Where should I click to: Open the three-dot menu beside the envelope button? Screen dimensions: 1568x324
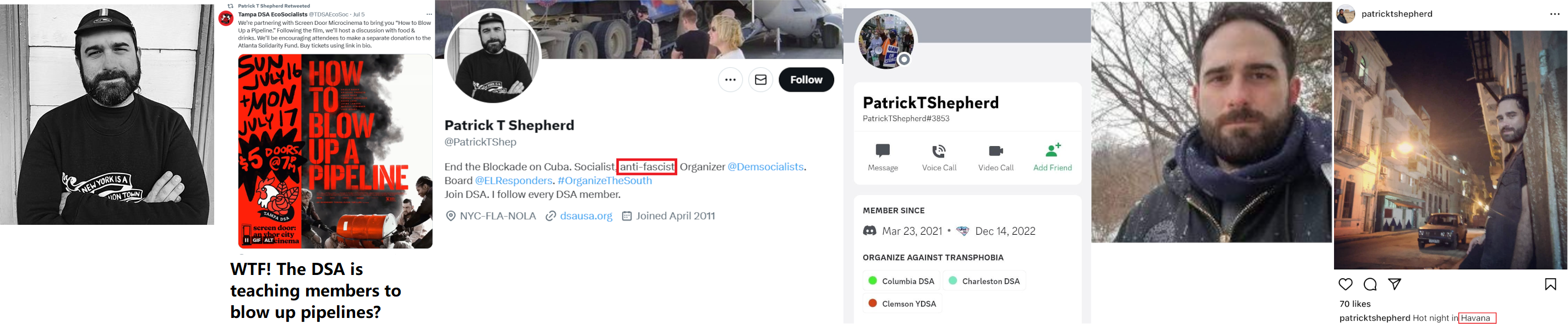click(730, 80)
